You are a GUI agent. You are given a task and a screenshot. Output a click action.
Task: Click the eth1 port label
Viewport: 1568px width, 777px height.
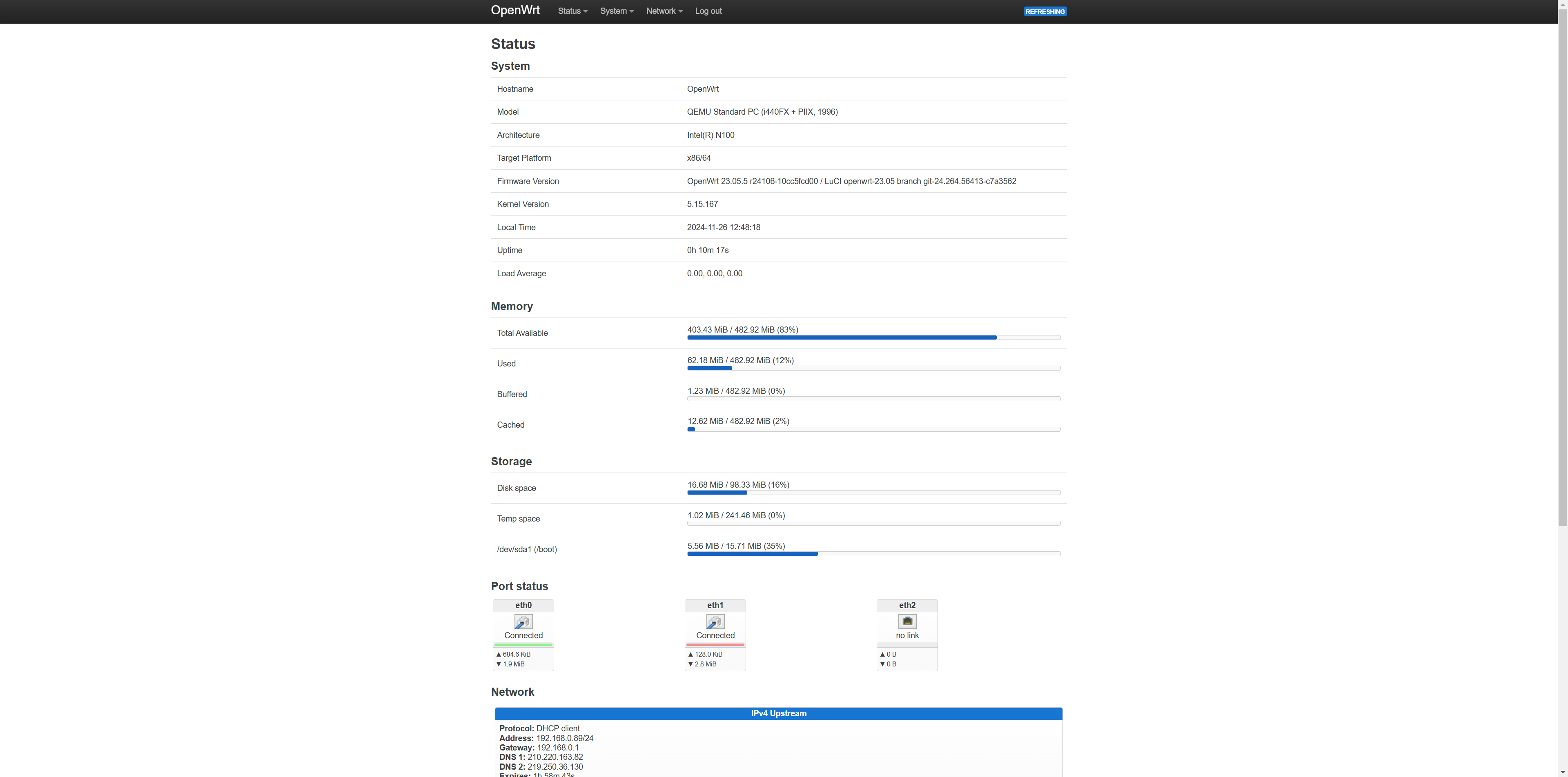715,605
